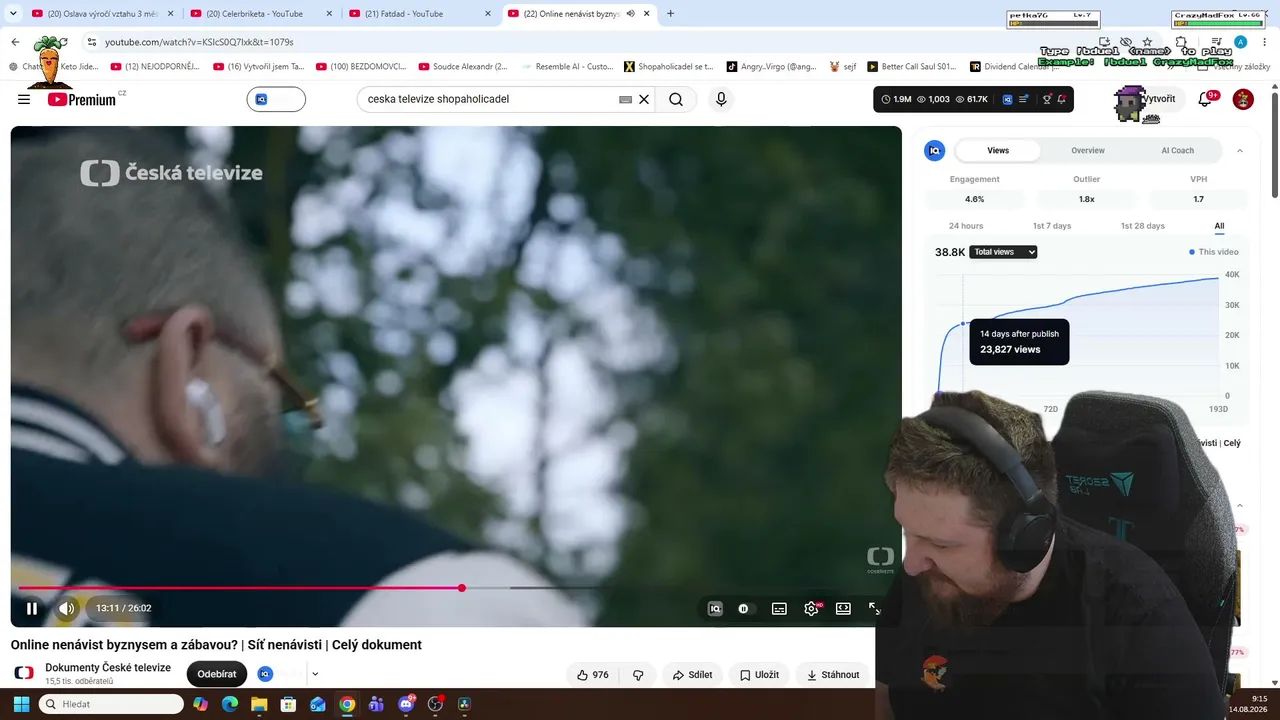
Task: Switch vidIQ panel to Overview tab
Action: [x=1088, y=150]
